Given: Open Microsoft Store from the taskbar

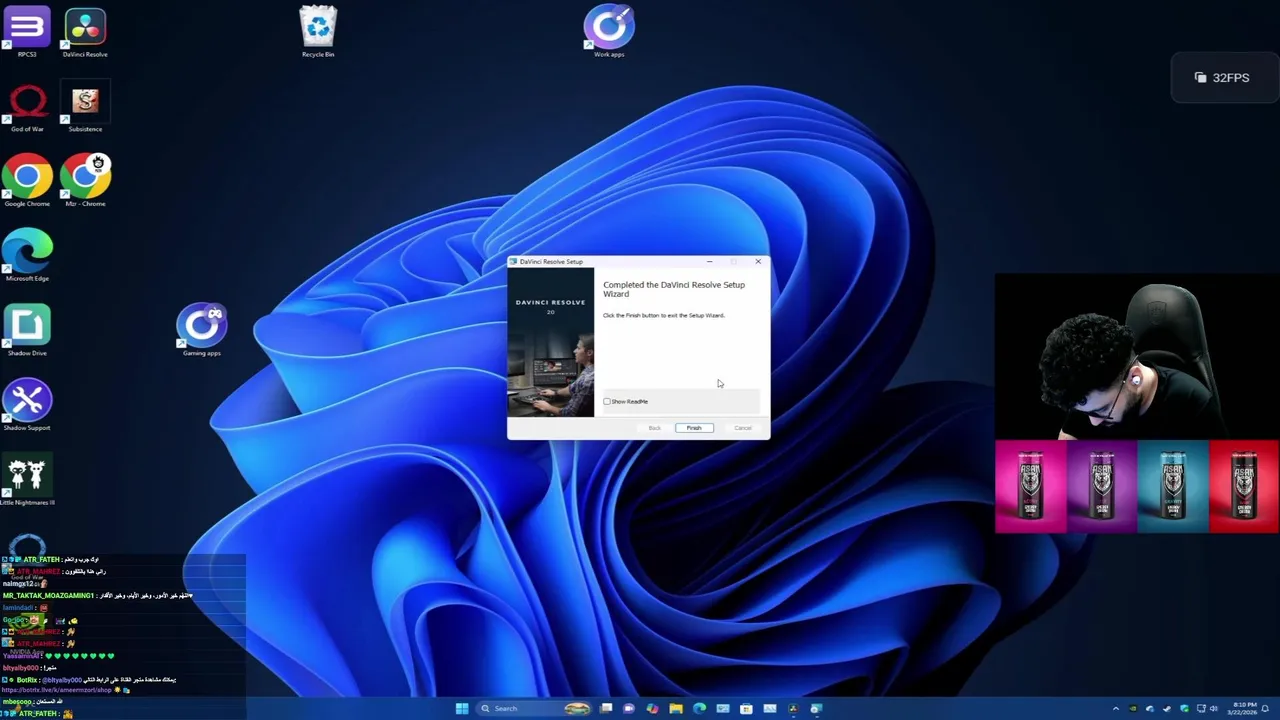Looking at the screenshot, I should [x=746, y=709].
